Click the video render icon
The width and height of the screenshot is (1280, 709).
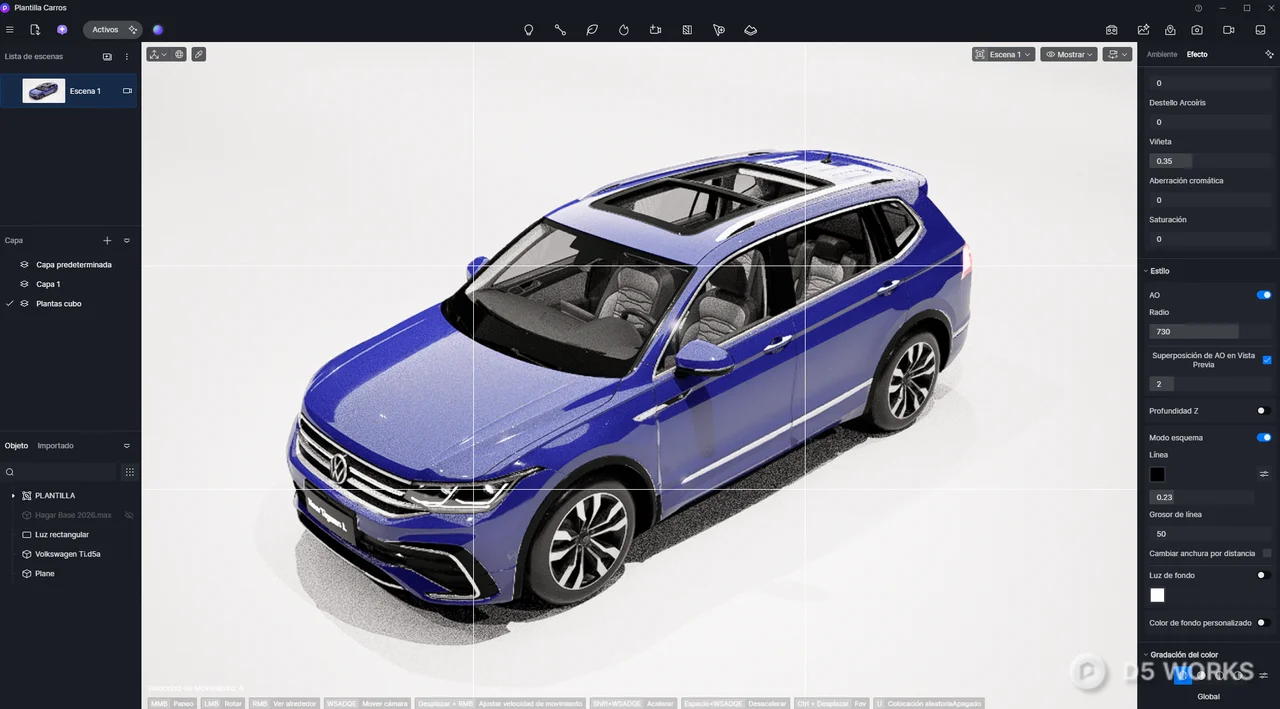tap(1229, 30)
